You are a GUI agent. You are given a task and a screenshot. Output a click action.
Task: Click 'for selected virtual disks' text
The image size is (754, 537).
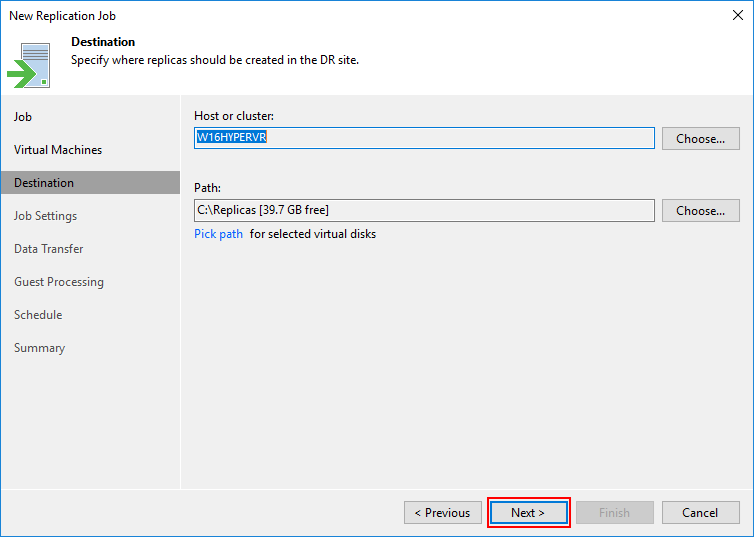pos(313,234)
